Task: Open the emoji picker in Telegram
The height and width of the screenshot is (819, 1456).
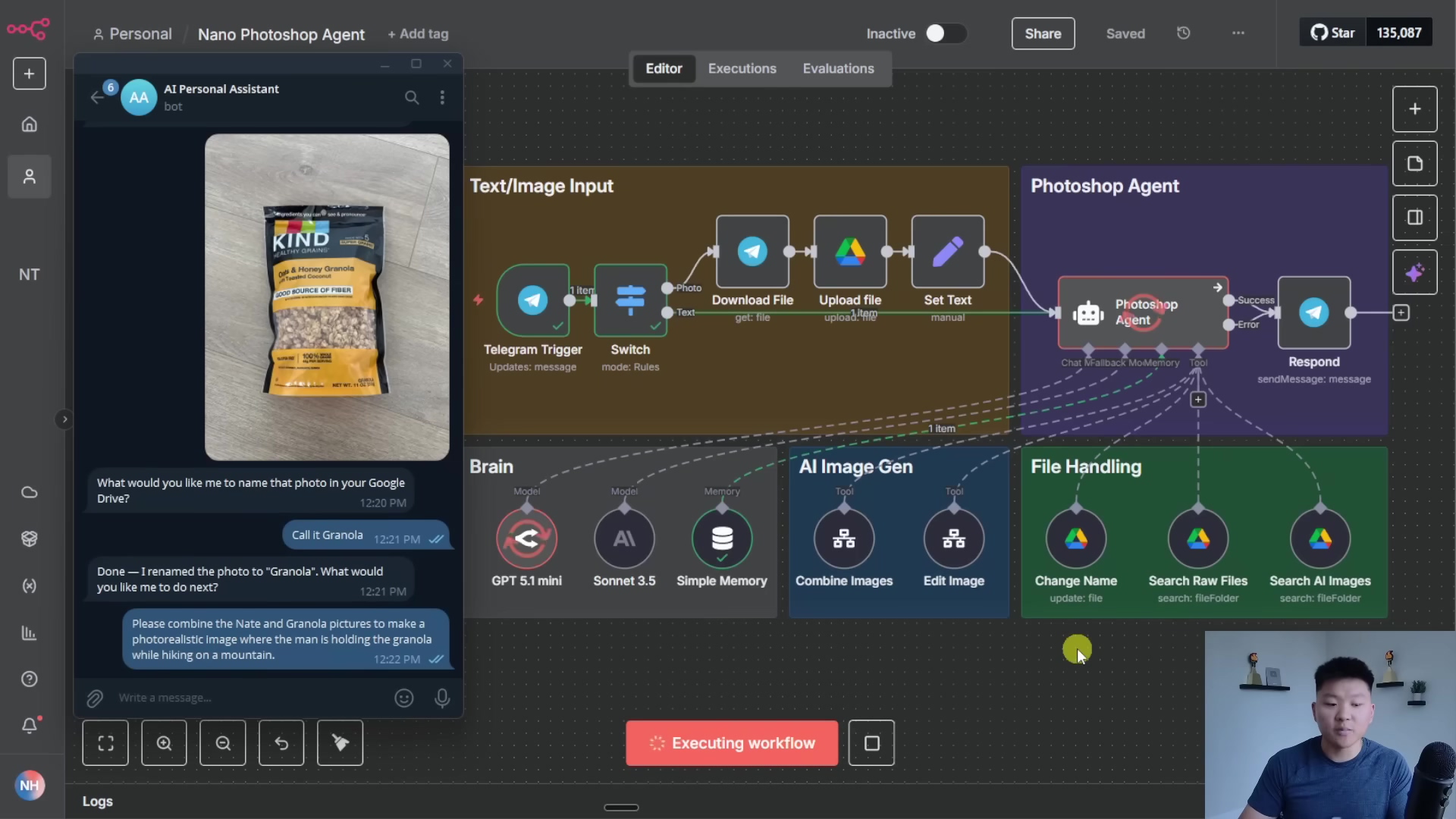Action: [x=404, y=698]
